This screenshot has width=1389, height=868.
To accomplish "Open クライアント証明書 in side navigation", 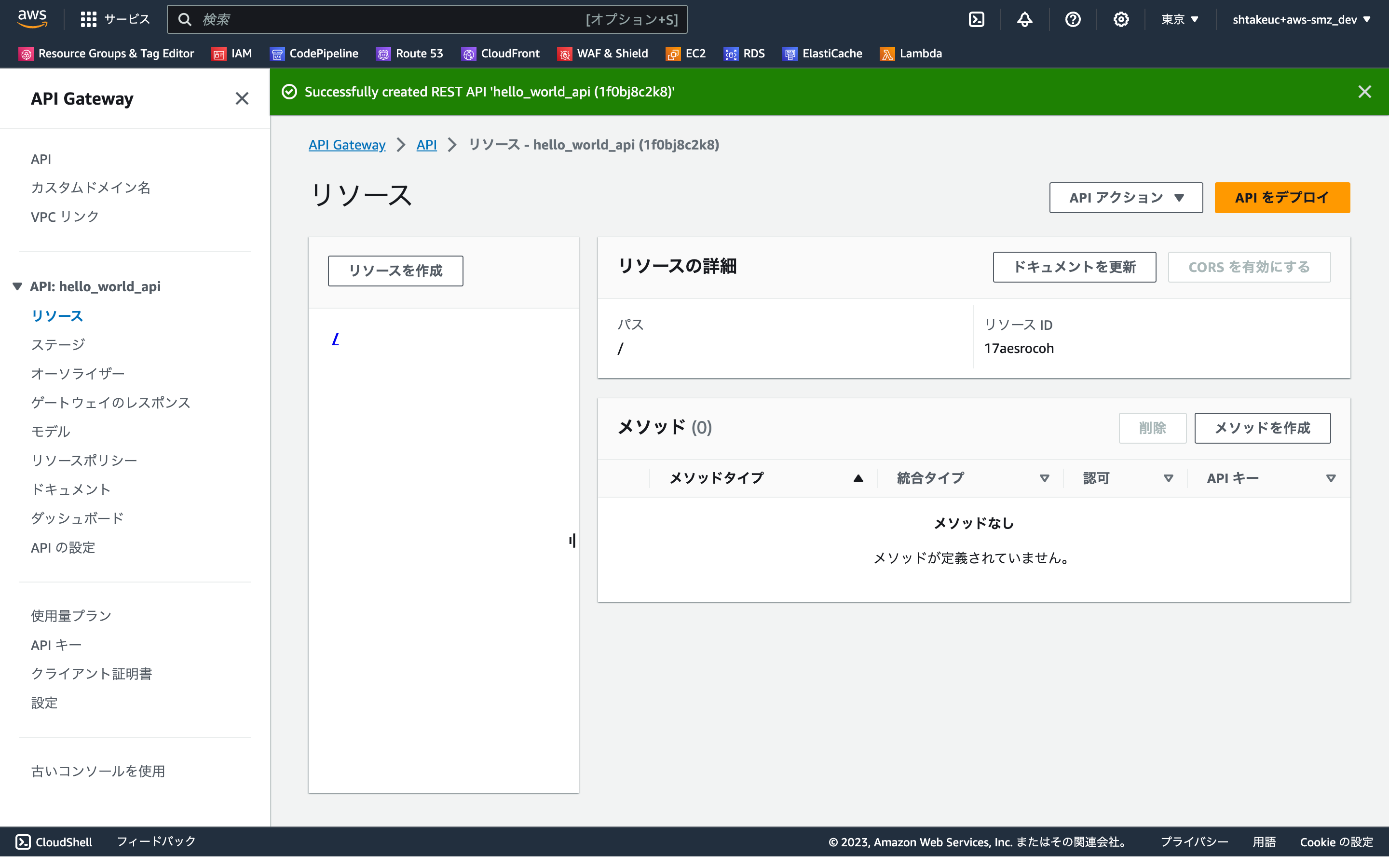I will pos(92,674).
